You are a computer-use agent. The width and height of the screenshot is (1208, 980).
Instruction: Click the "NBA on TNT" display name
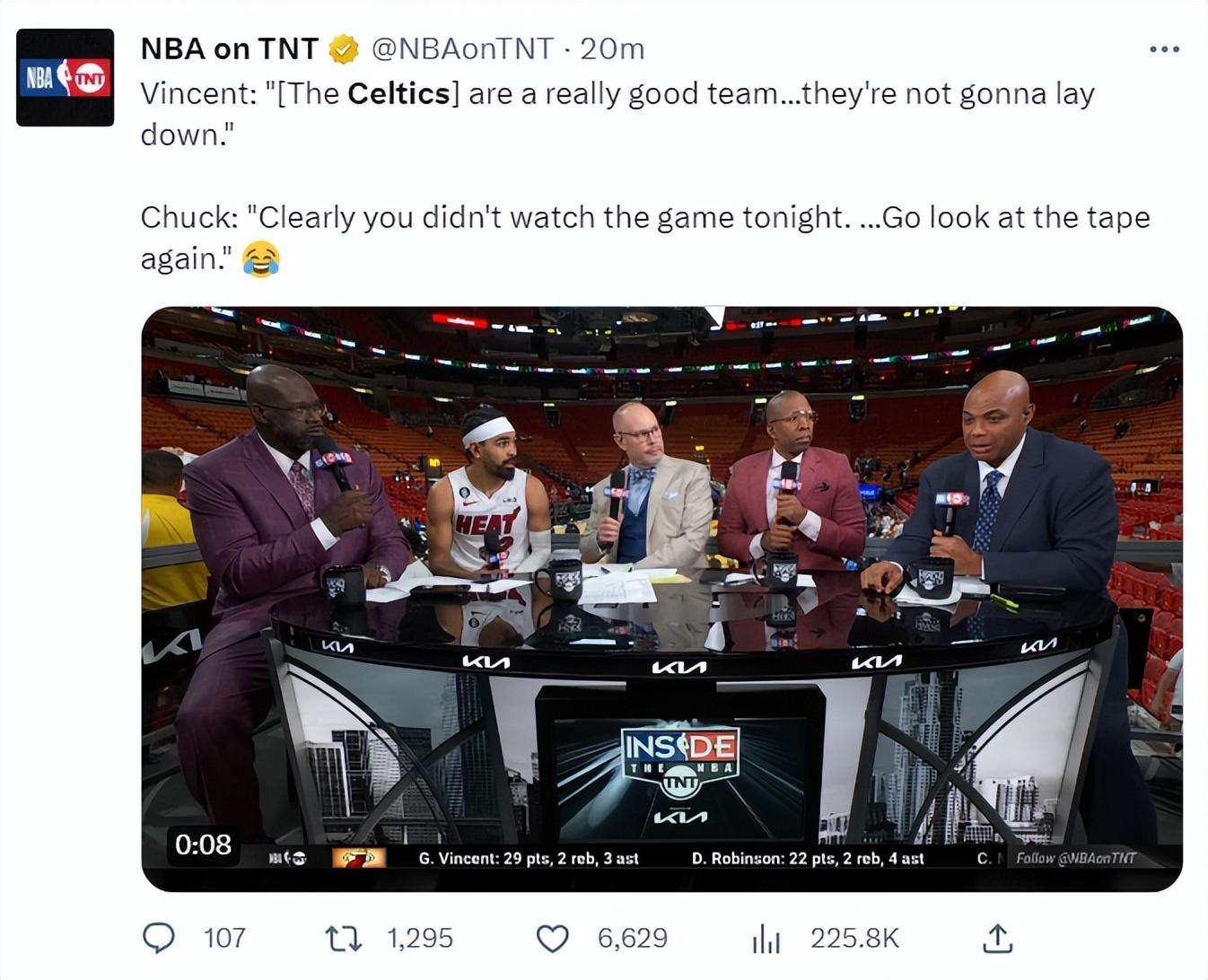(230, 48)
